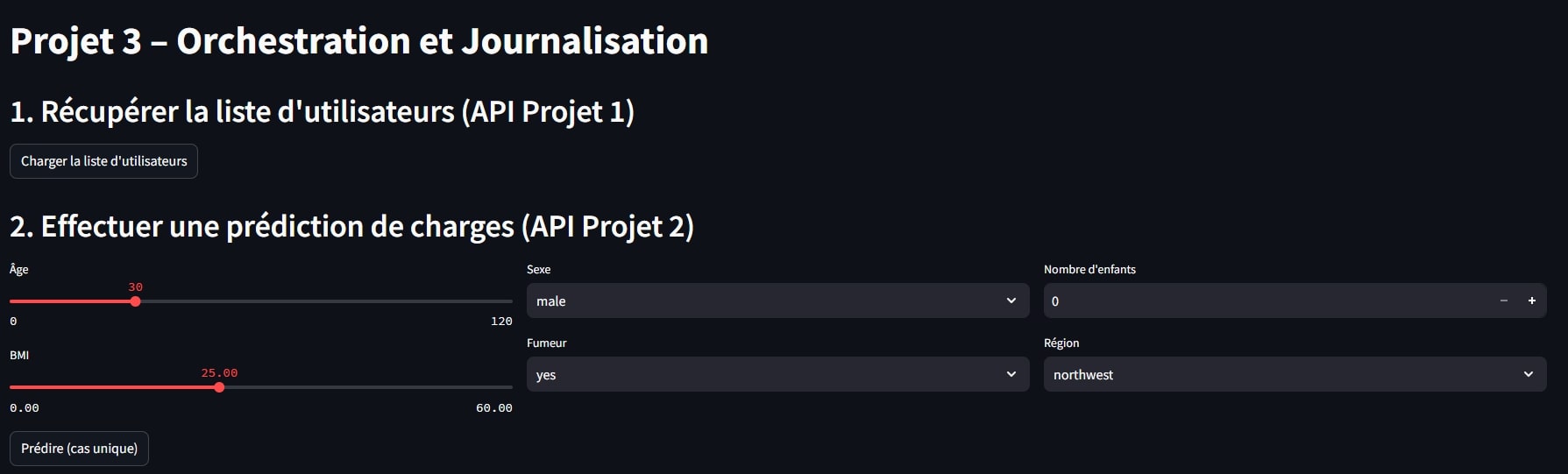Click the title Projet 3 – Orchestration et Journalisation
1568x474 pixels.
click(x=359, y=41)
